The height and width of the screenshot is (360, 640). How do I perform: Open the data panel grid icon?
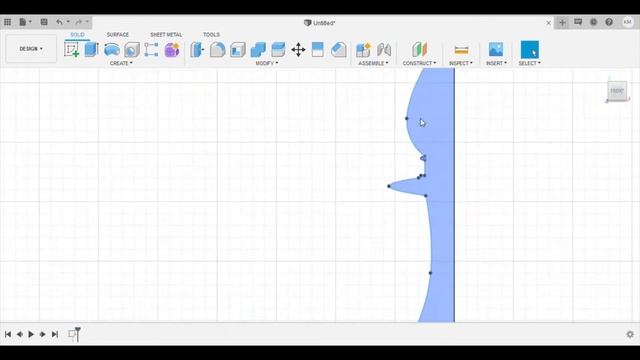point(7,22)
